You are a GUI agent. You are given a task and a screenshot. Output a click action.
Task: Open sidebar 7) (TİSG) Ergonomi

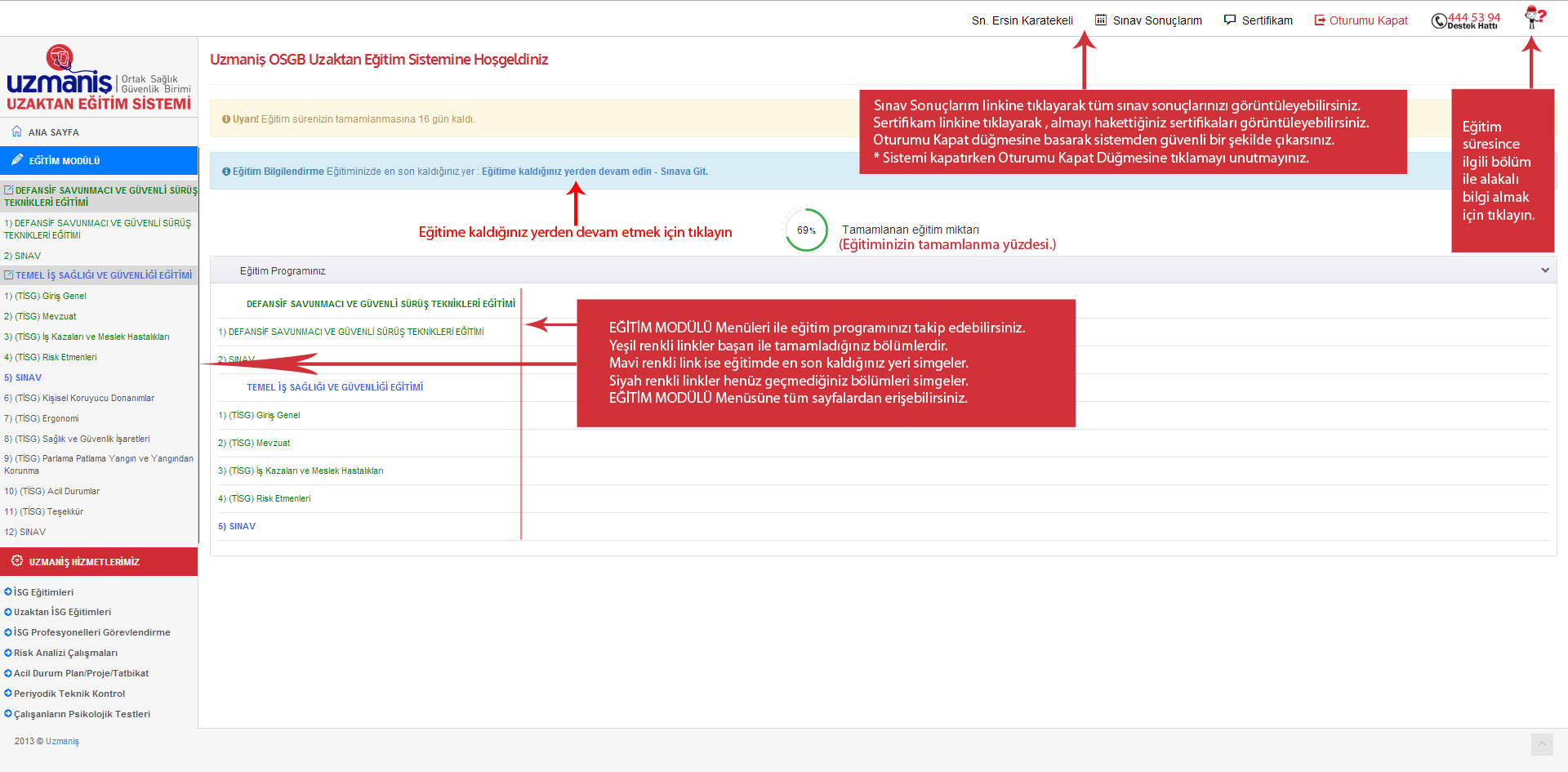coord(42,418)
